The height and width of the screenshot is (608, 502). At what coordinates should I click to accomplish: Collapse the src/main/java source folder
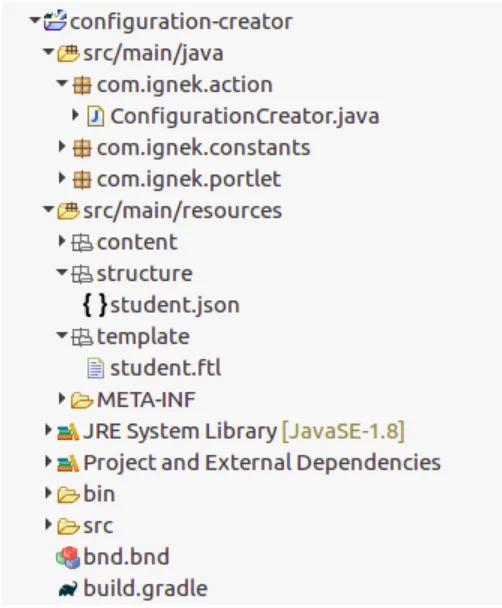(48, 51)
